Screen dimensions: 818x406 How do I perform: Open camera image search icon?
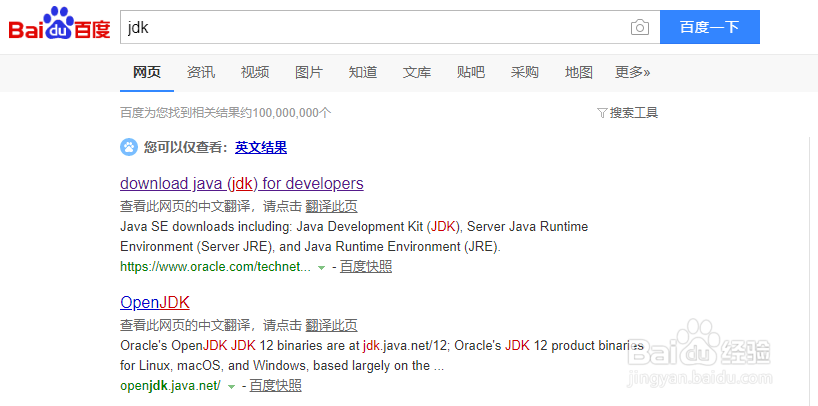pyautogui.click(x=640, y=27)
